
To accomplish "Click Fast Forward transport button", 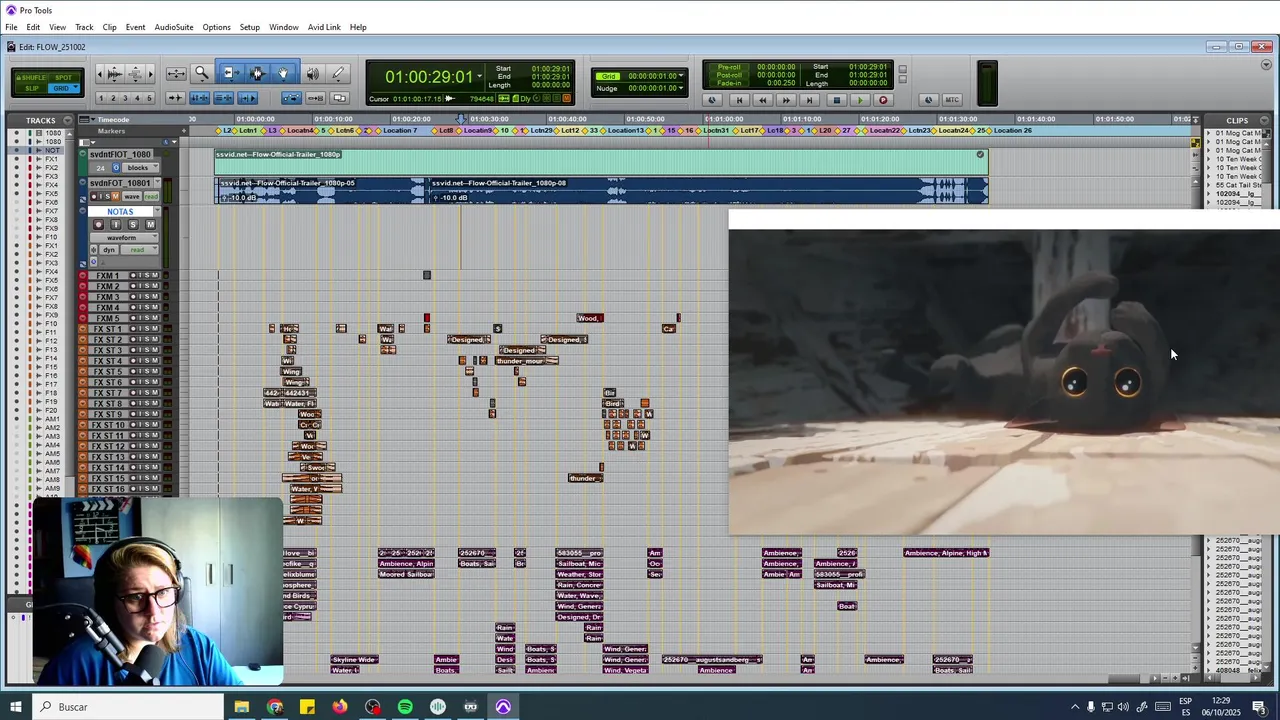I will 786,100.
